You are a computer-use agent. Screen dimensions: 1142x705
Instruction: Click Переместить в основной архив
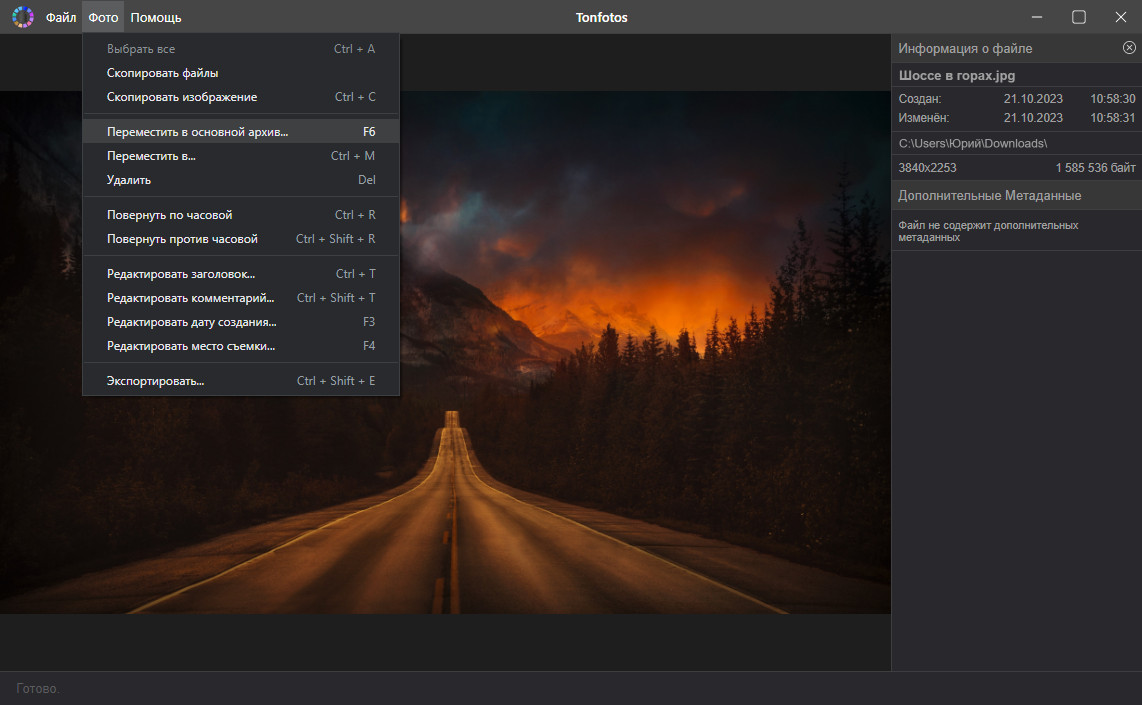pos(197,132)
